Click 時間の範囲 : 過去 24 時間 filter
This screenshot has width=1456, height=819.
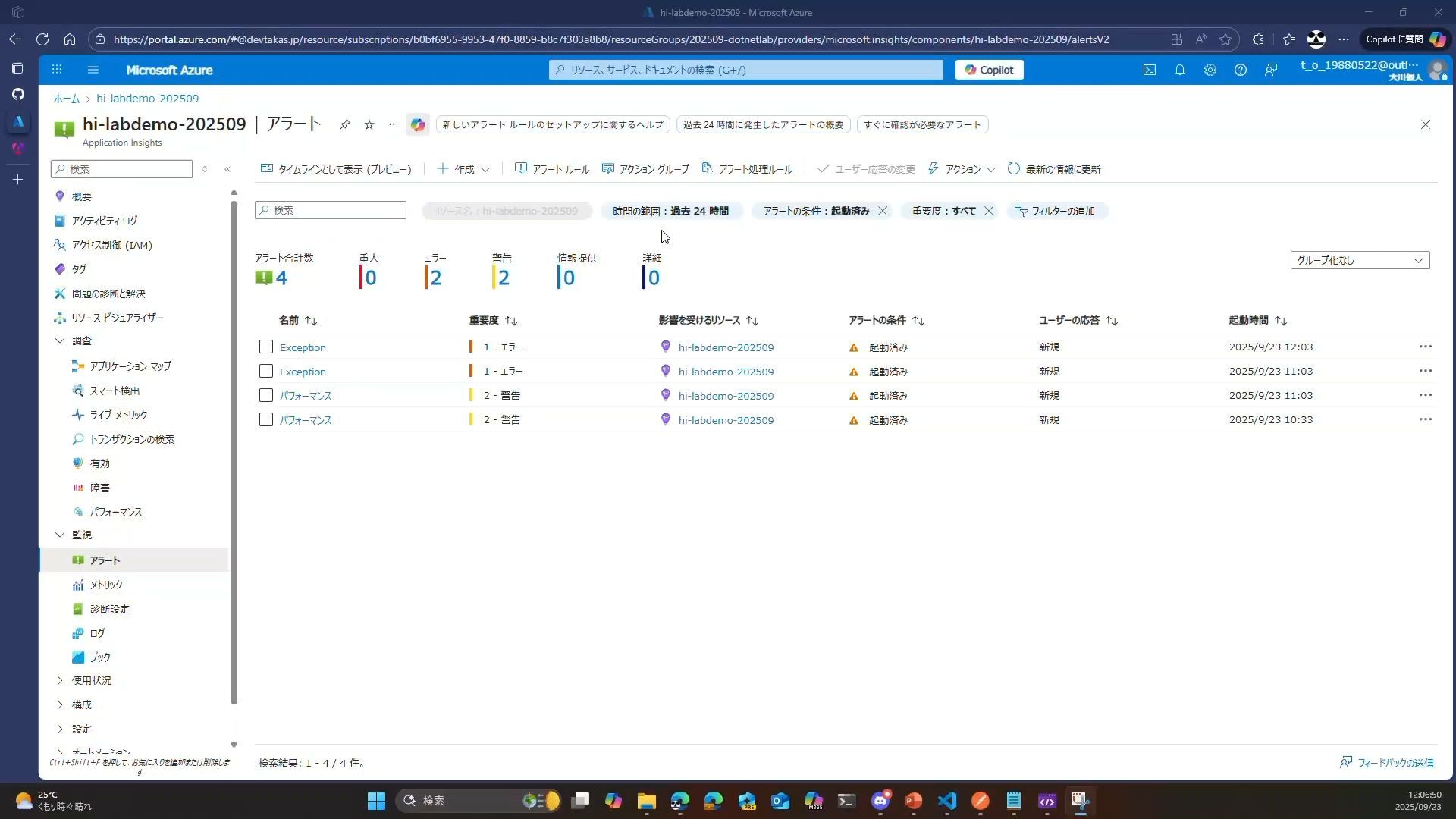pyautogui.click(x=670, y=211)
